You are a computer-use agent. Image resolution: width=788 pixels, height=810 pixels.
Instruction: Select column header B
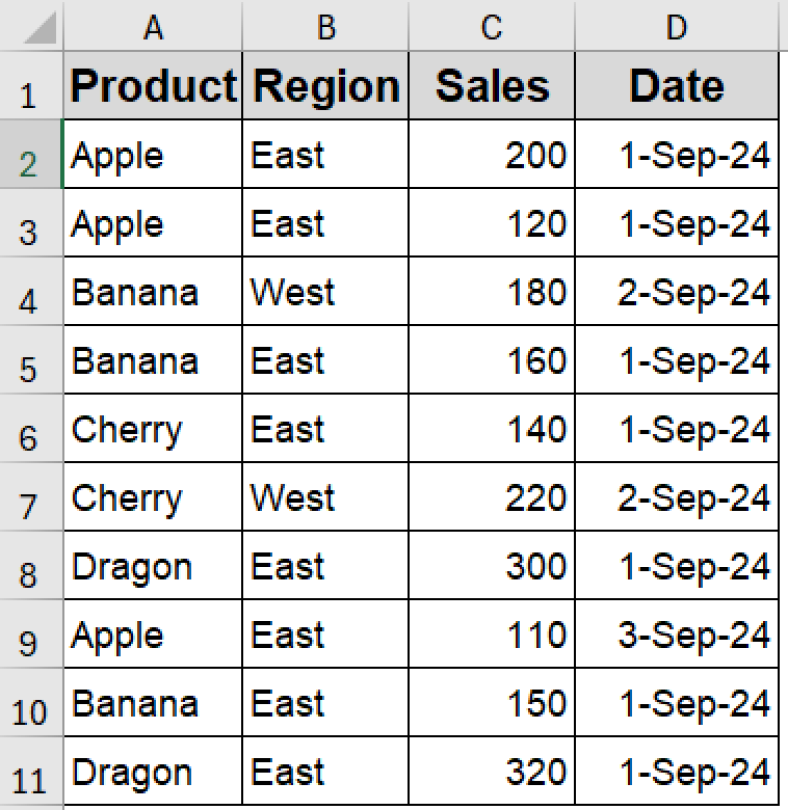click(325, 25)
